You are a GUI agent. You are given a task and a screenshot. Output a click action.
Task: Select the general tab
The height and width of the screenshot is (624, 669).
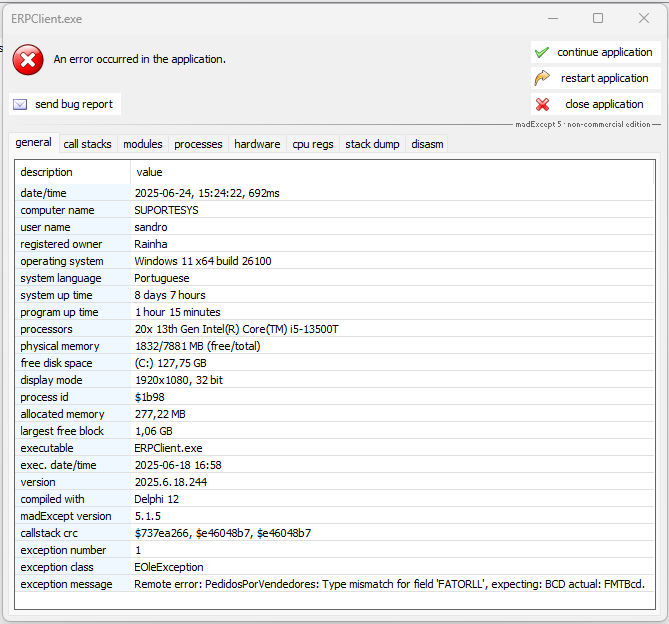coord(33,143)
